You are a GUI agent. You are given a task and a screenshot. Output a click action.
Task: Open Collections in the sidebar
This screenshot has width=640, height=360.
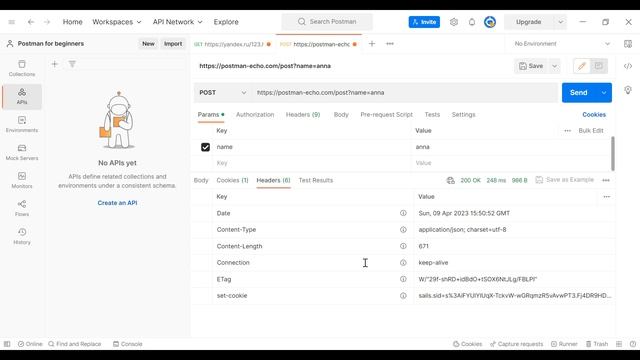[22, 68]
